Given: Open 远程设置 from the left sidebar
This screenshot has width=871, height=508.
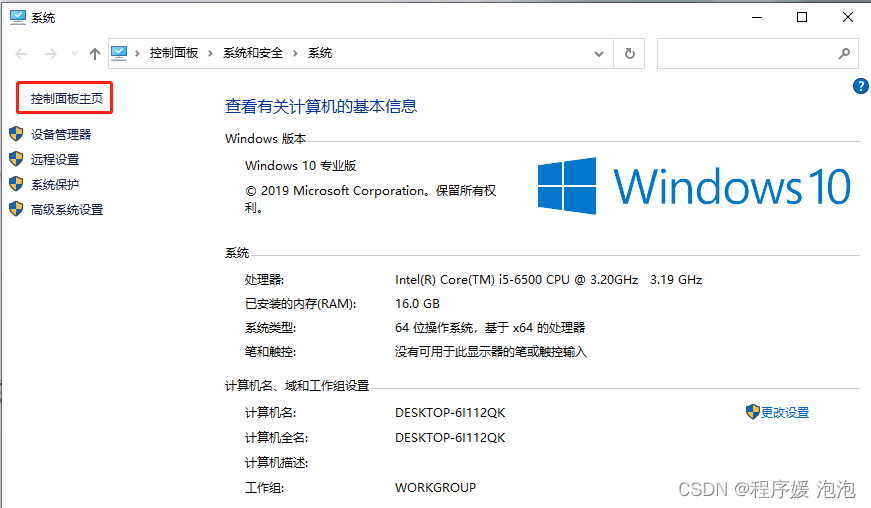Looking at the screenshot, I should point(55,159).
